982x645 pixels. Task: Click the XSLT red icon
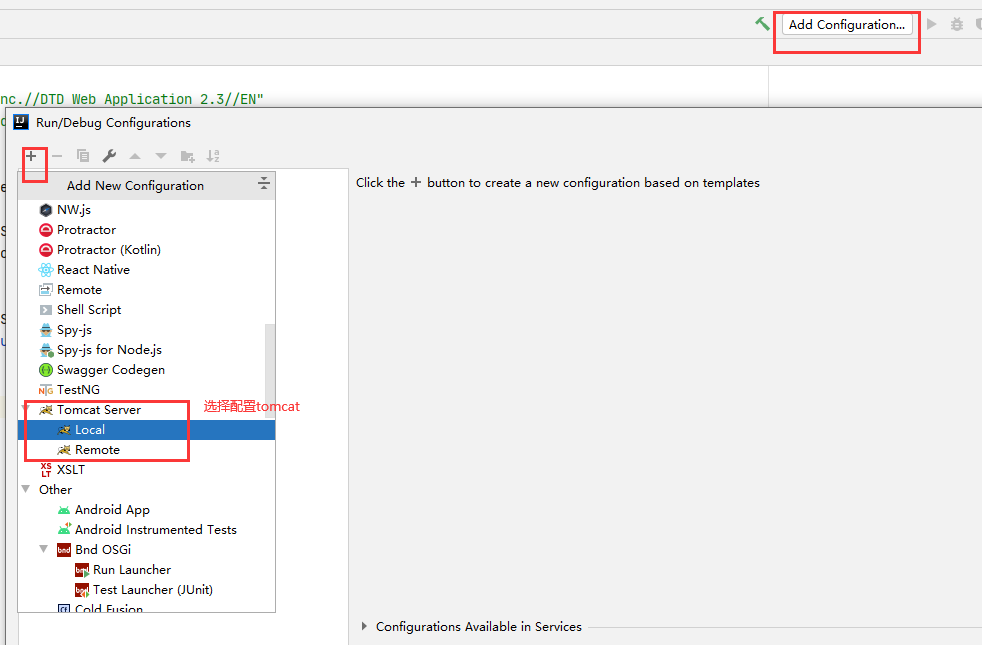(46, 470)
